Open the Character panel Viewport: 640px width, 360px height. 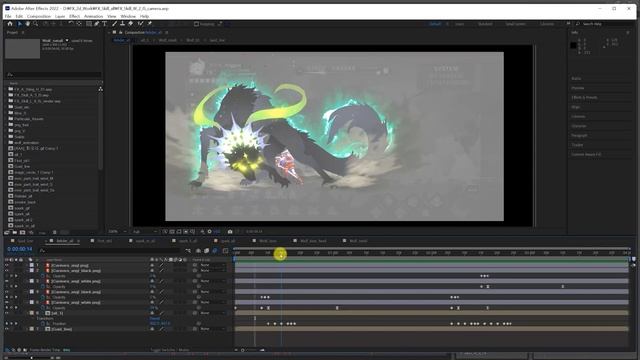point(579,126)
